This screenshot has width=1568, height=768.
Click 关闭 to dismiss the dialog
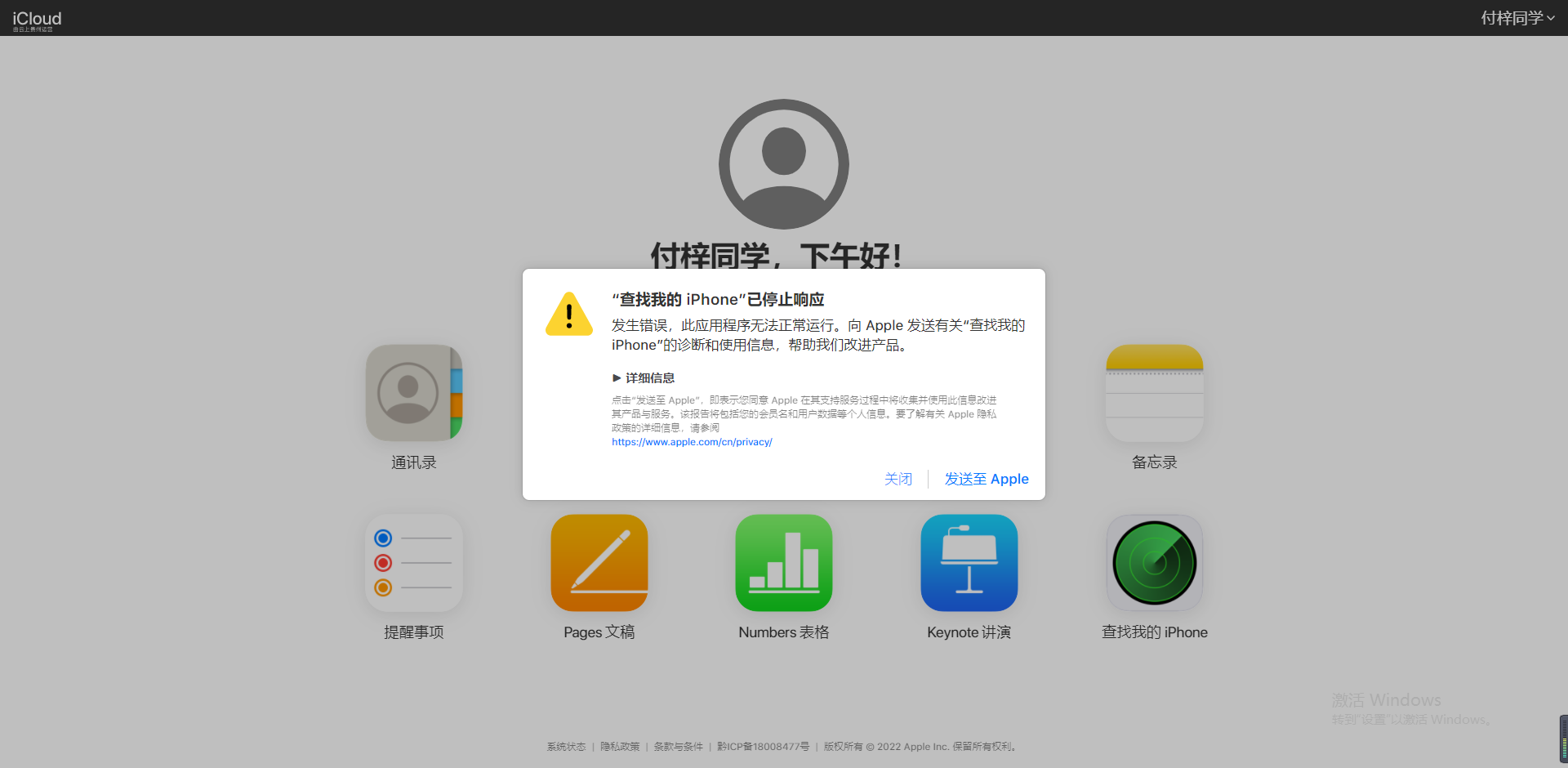tap(898, 479)
